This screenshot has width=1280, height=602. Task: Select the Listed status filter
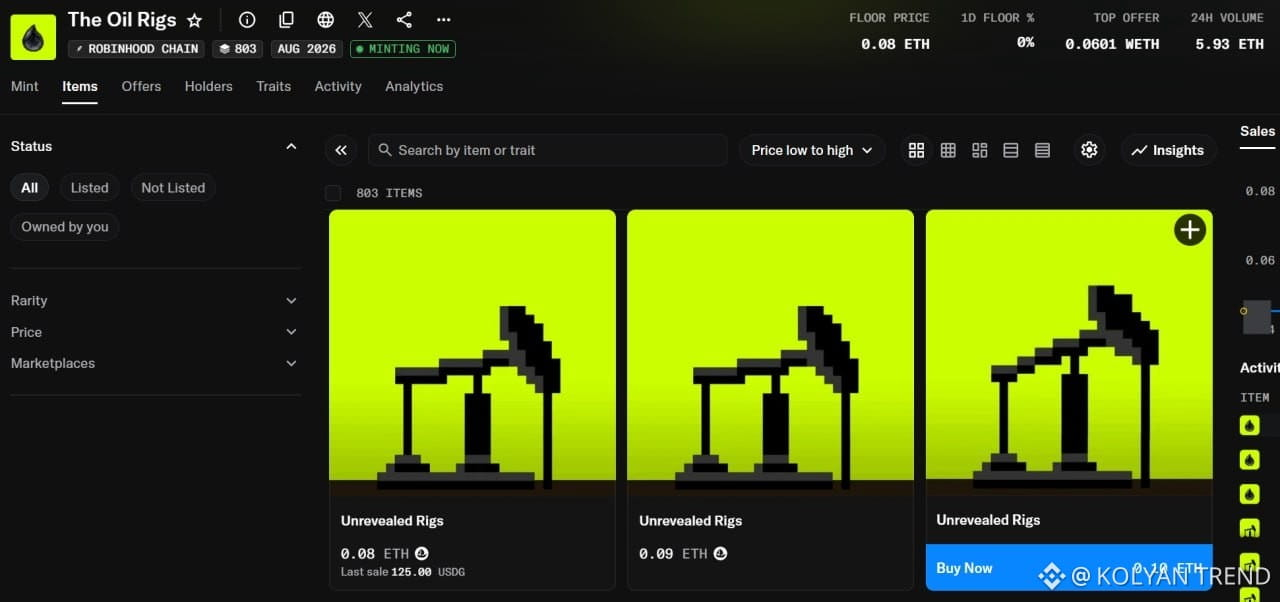[89, 188]
